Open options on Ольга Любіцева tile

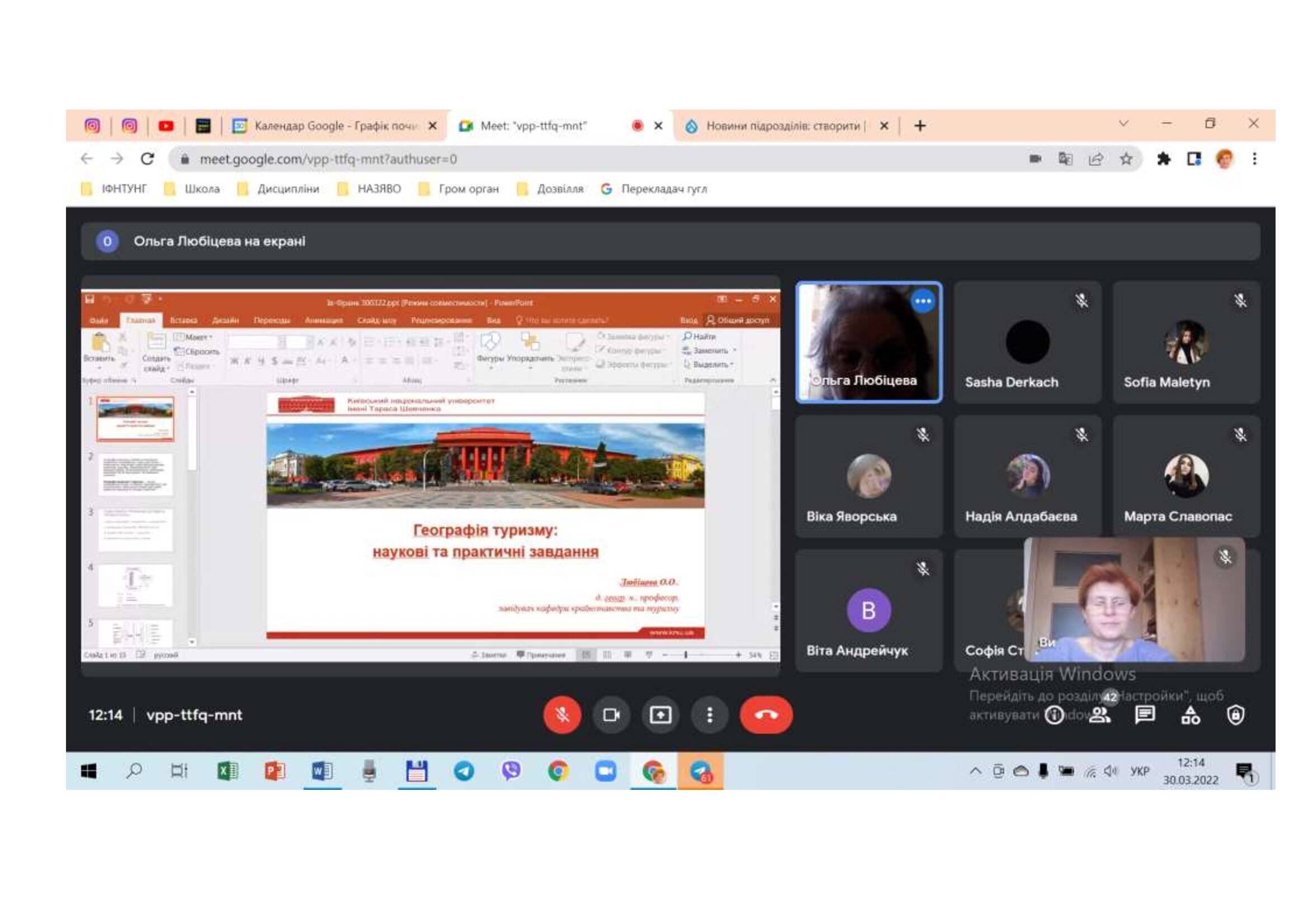coord(923,301)
